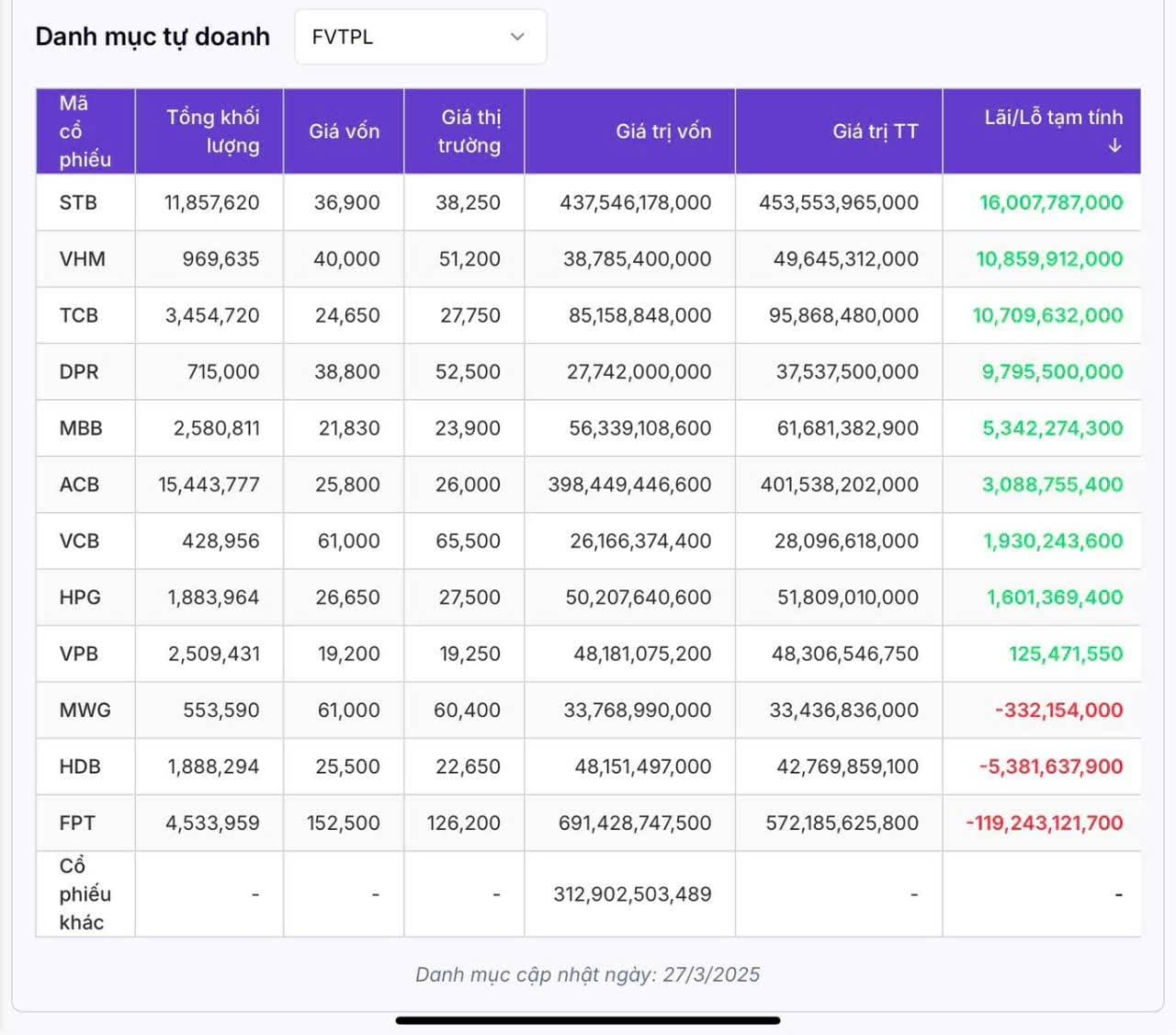Sort by the Tổng khối lượng column header
The width and height of the screenshot is (1176, 1035).
click(x=212, y=131)
